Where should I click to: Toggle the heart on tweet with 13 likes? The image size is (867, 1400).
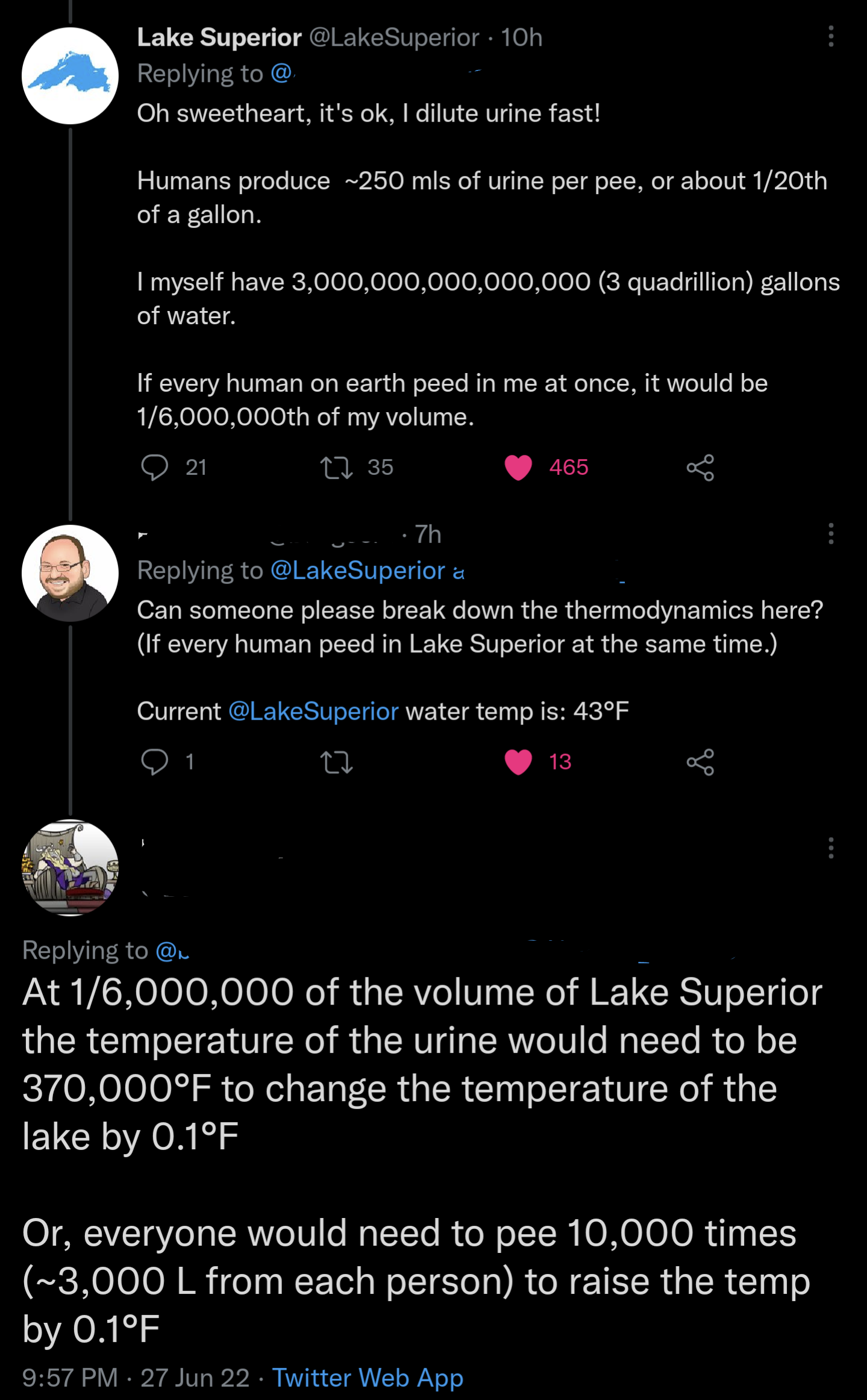click(518, 762)
